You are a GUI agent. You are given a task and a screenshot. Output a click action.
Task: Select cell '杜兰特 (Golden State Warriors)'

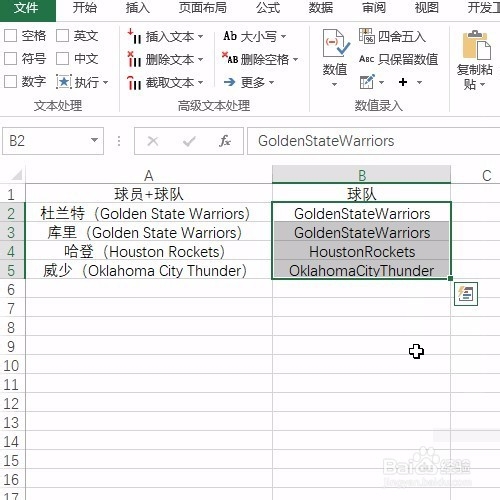(149, 213)
